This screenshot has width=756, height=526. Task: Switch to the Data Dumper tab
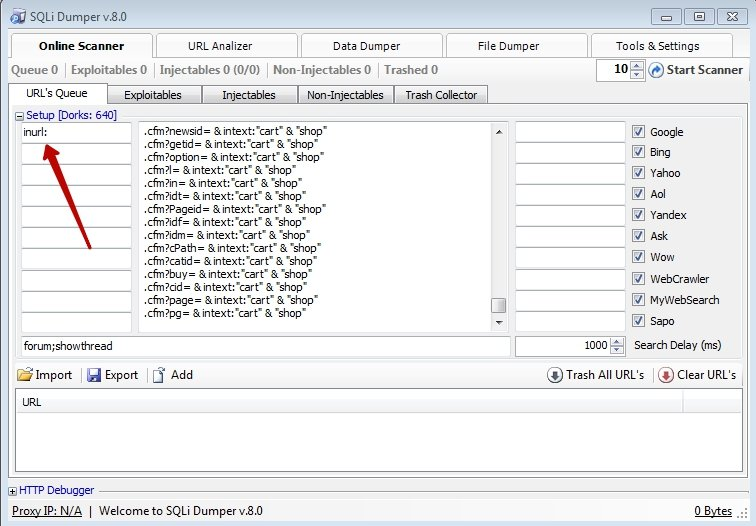(366, 46)
